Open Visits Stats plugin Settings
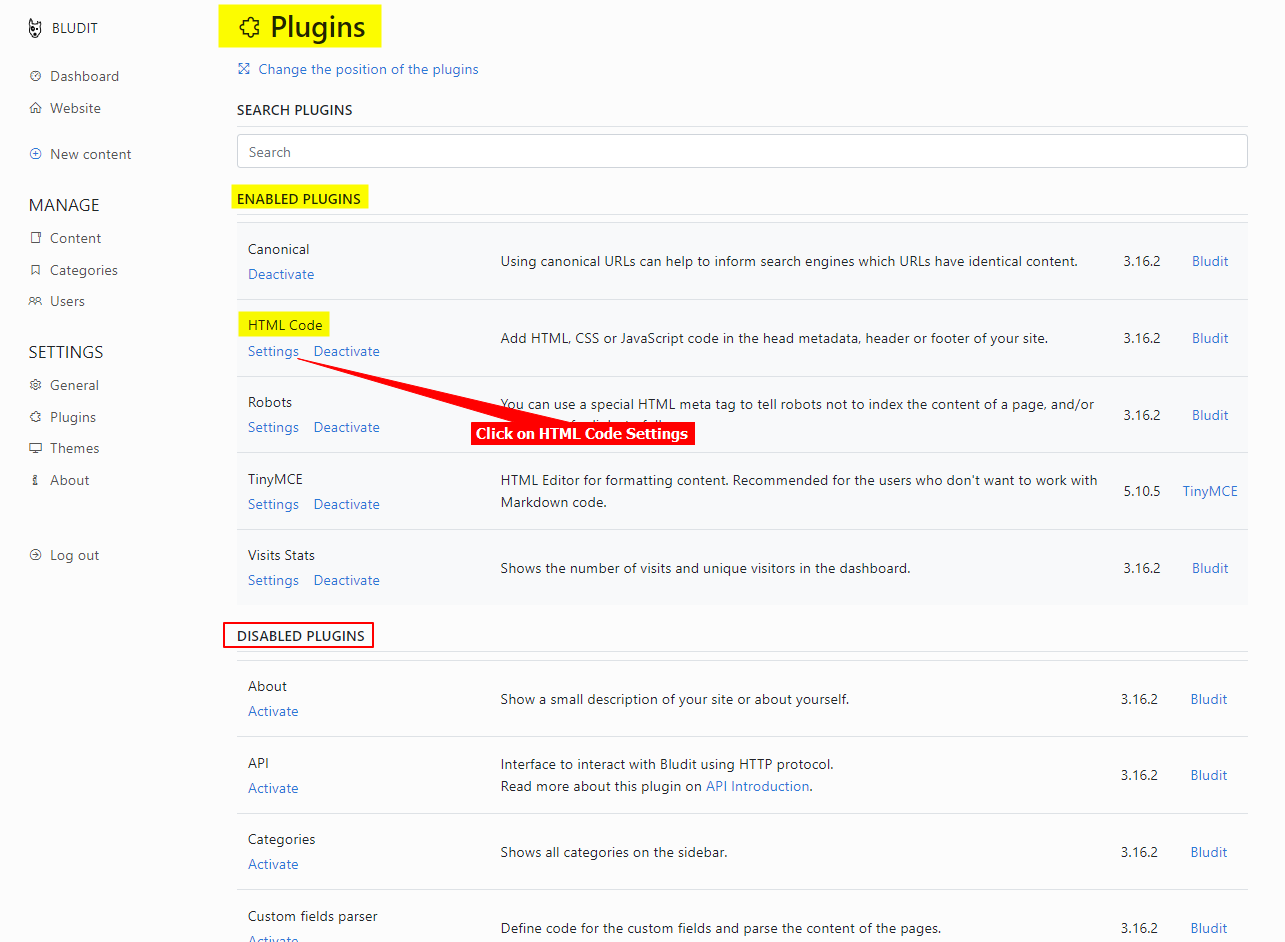Viewport: 1285px width, 942px height. pyautogui.click(x=273, y=580)
